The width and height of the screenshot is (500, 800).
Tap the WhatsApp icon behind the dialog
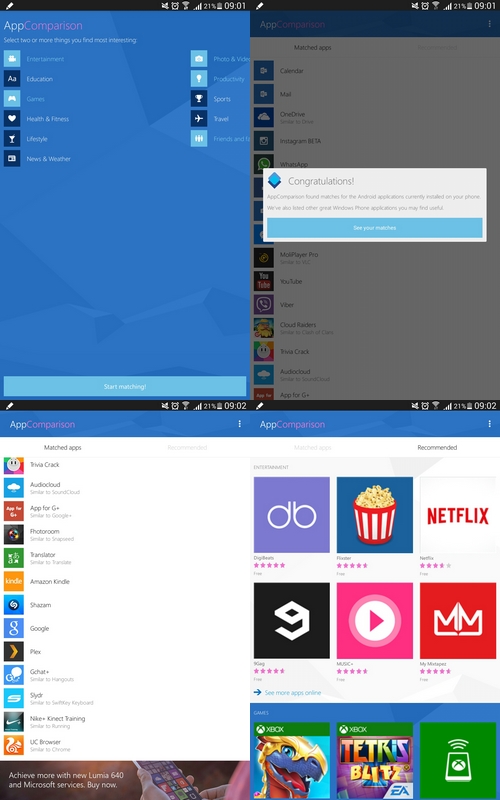click(x=264, y=163)
